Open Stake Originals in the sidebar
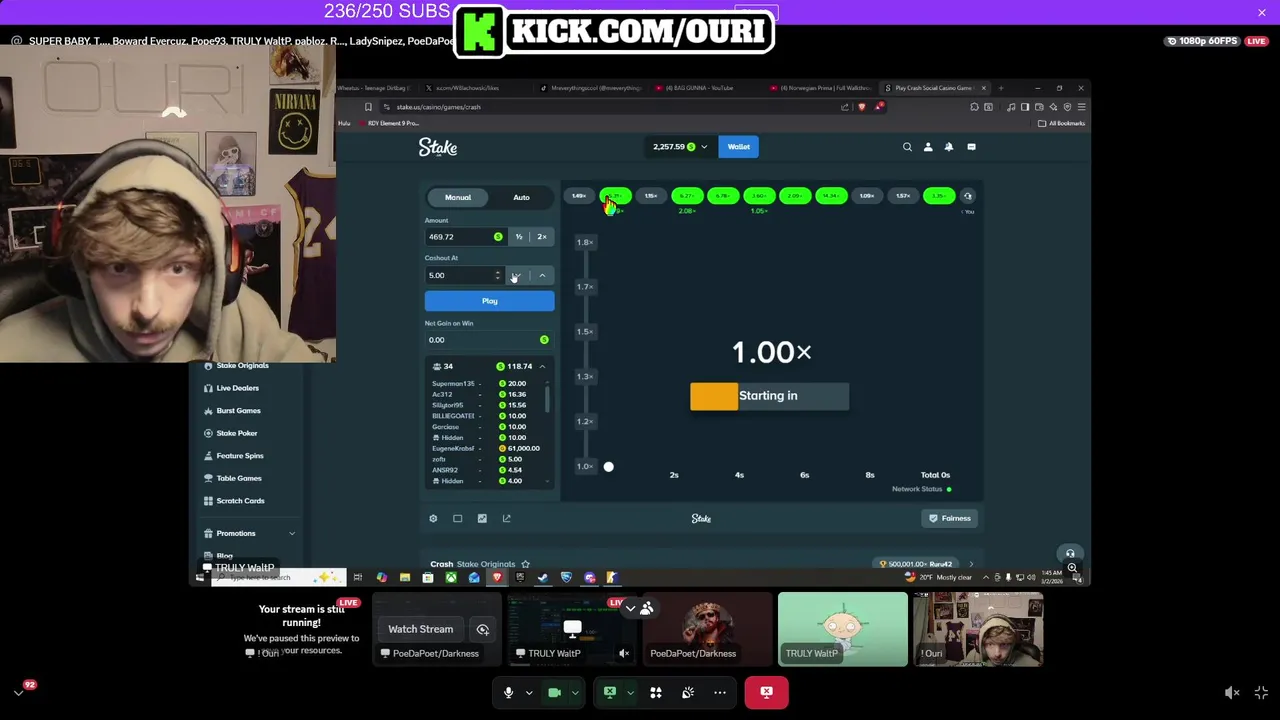Viewport: 1280px width, 720px height. [x=243, y=366]
